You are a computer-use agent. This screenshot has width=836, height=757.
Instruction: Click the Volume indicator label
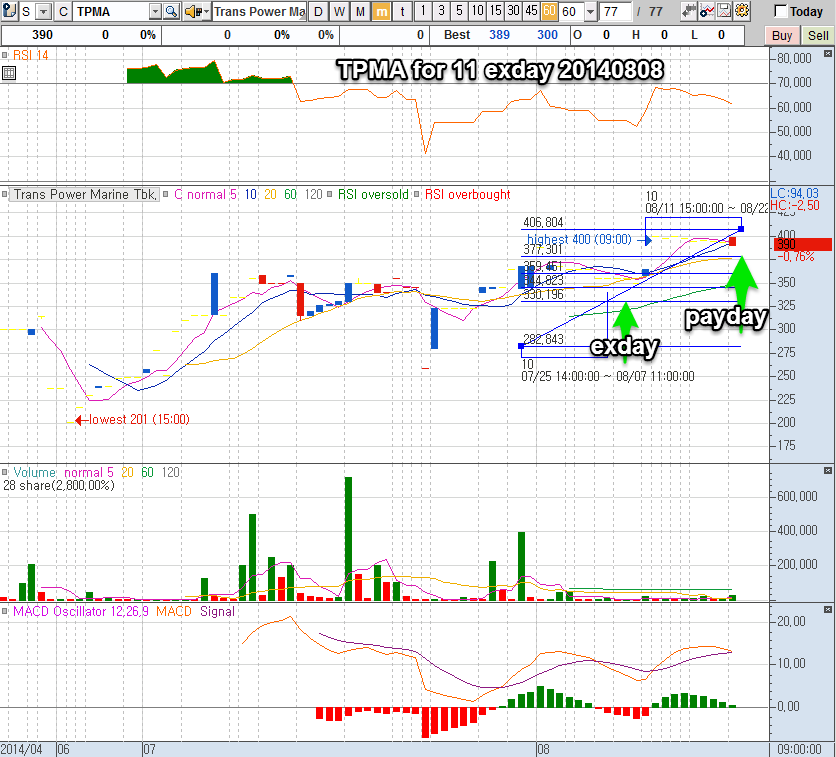point(34,472)
